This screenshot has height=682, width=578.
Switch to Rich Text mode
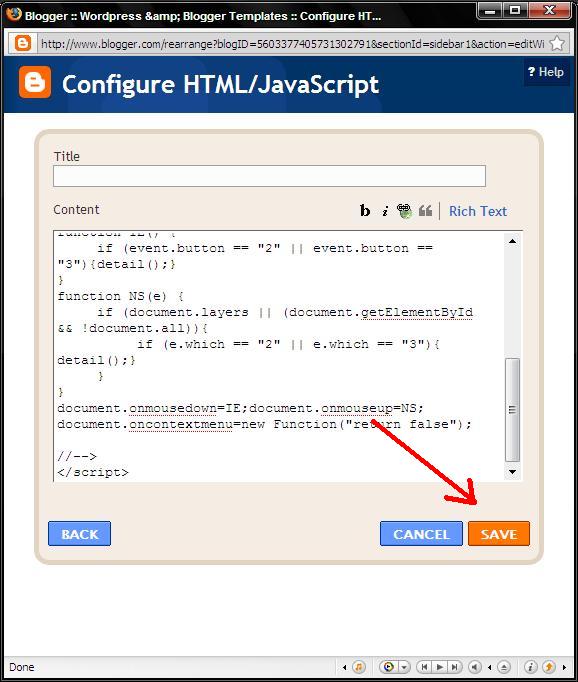478,211
